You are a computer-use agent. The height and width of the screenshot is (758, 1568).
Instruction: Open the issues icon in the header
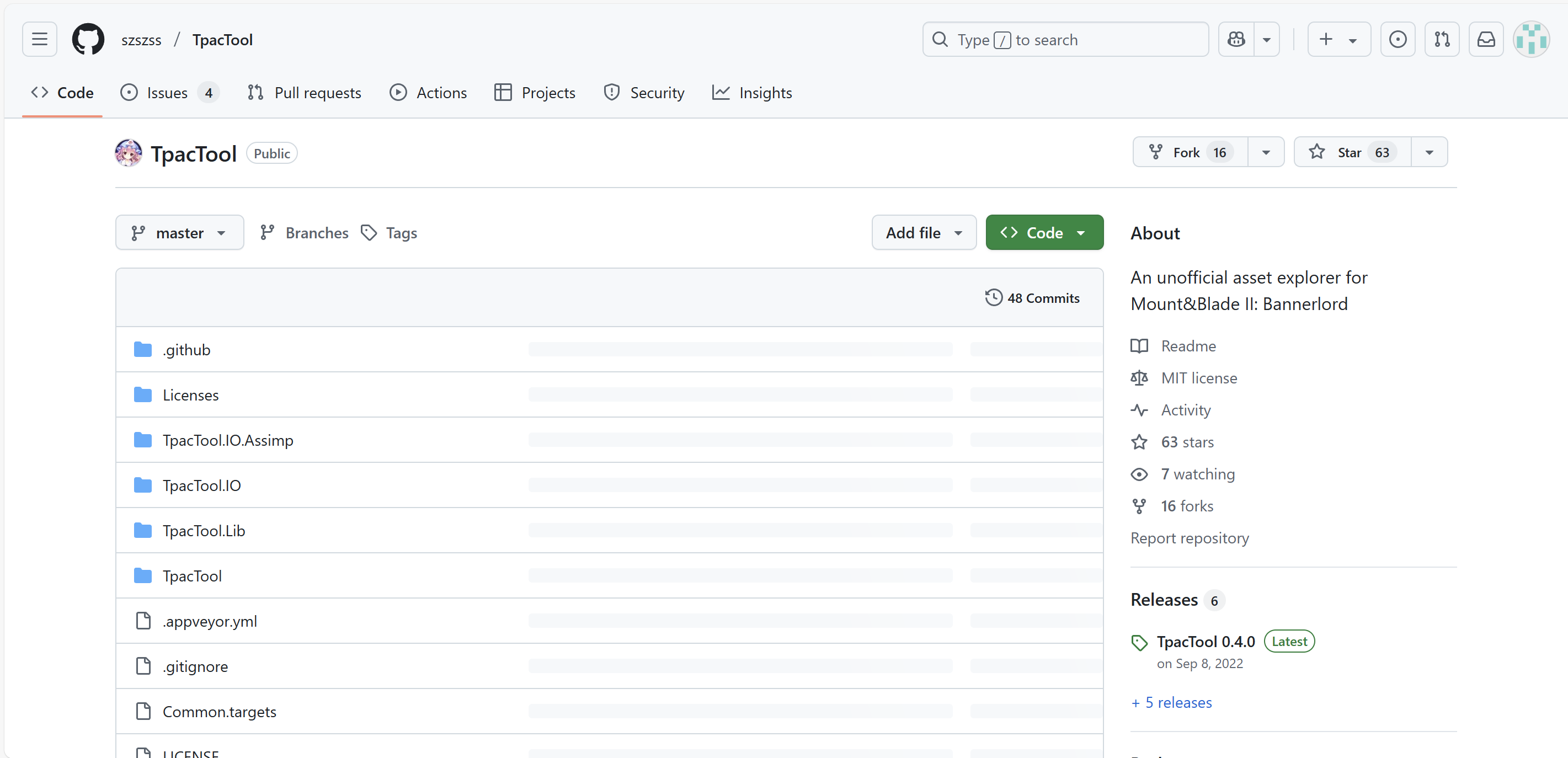(x=1398, y=40)
